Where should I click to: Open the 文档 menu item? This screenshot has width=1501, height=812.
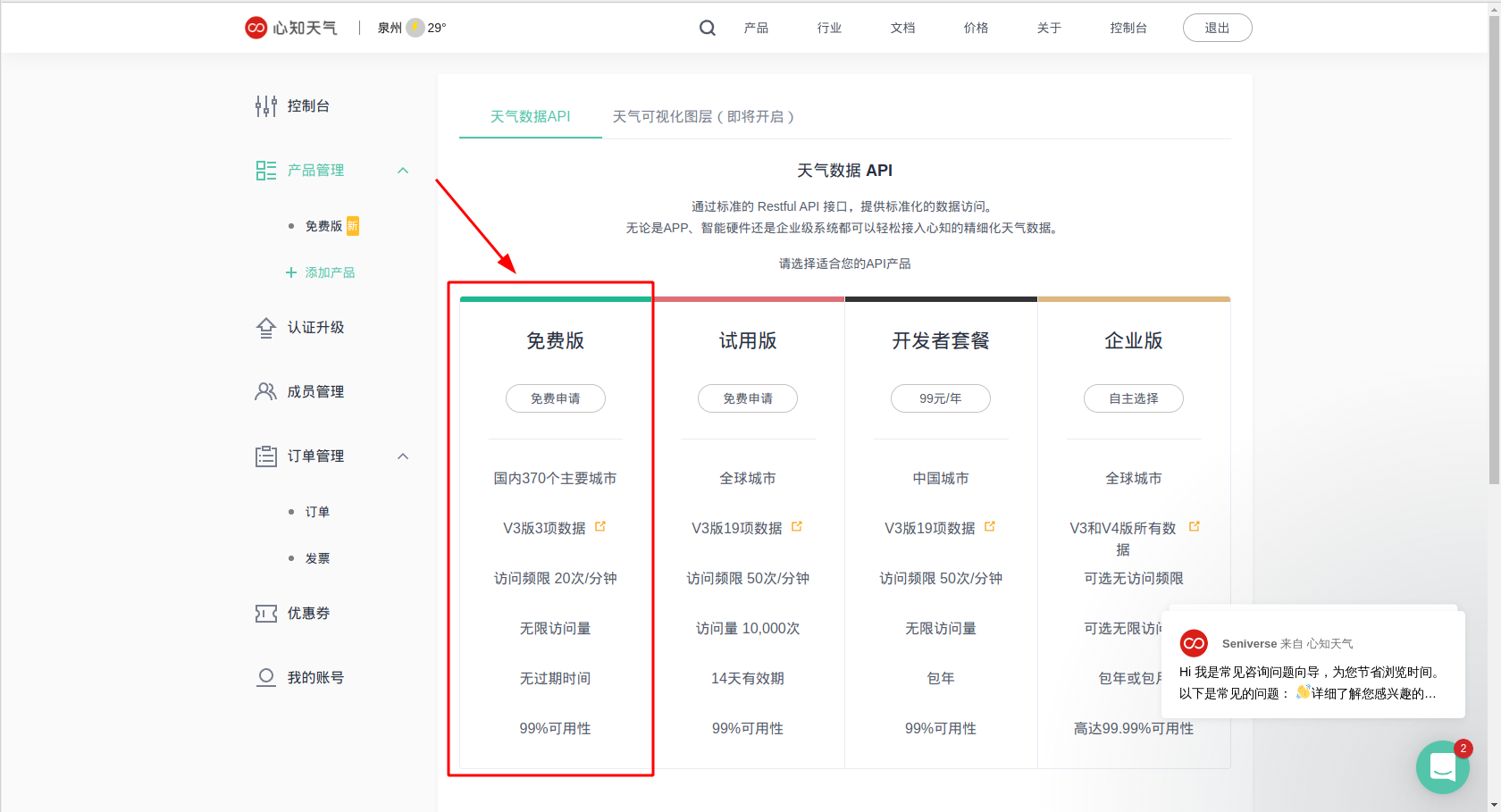coord(902,28)
